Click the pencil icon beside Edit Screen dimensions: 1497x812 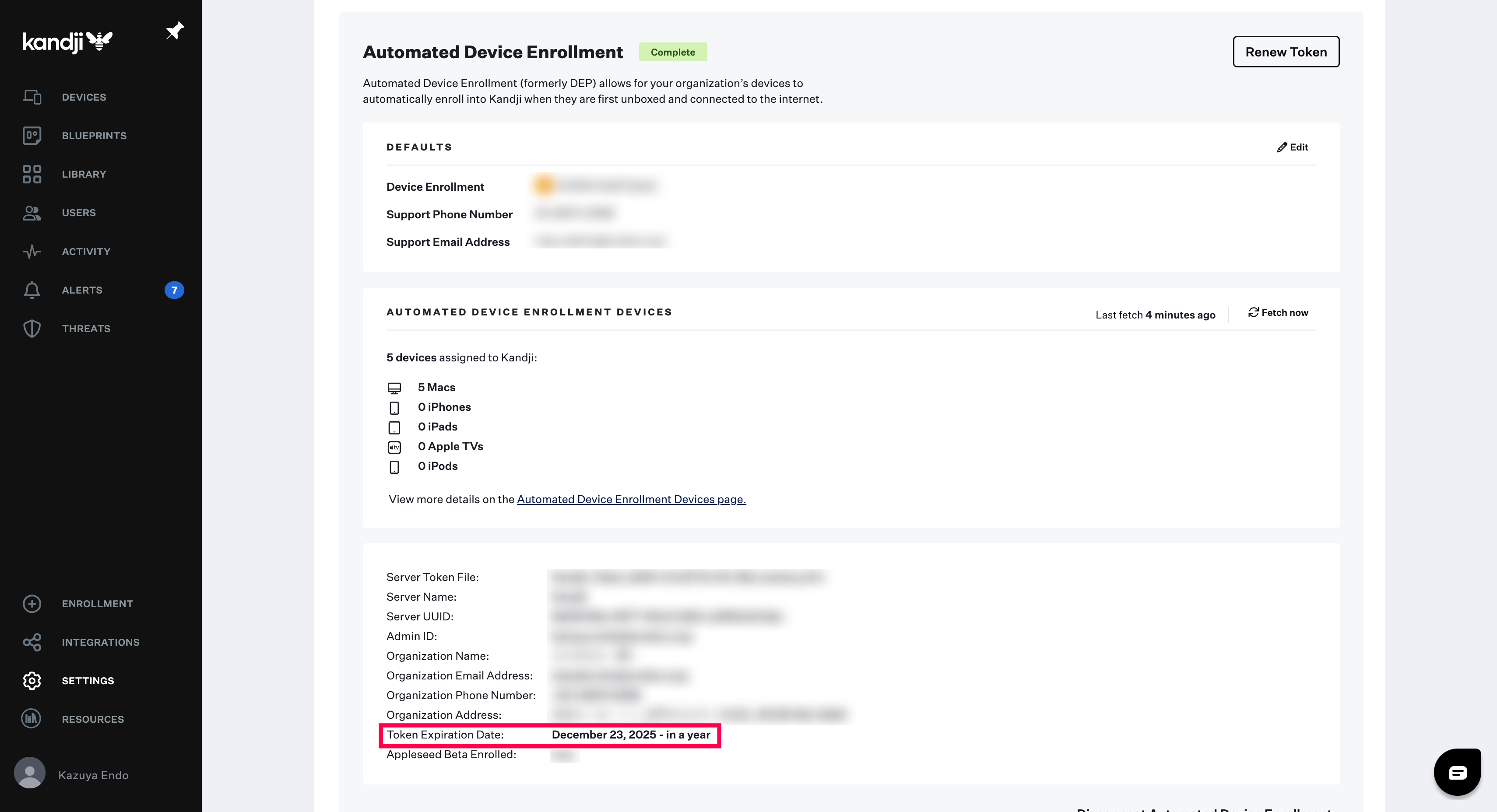pyautogui.click(x=1282, y=147)
